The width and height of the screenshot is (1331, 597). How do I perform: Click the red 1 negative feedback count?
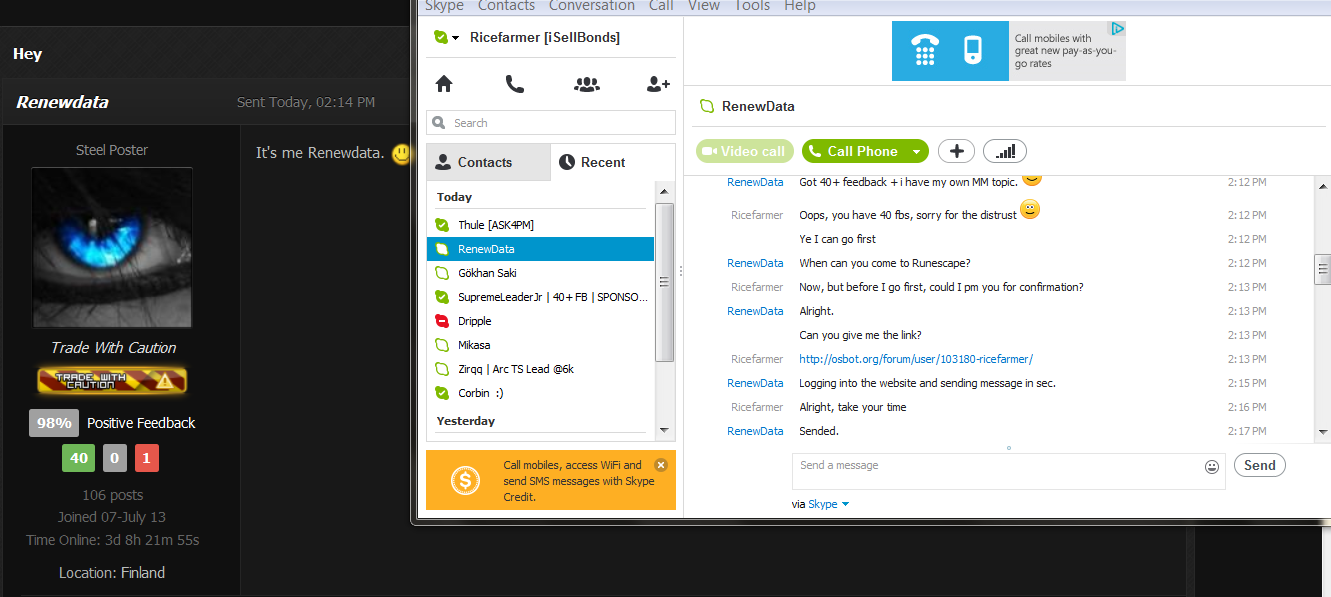(x=147, y=458)
